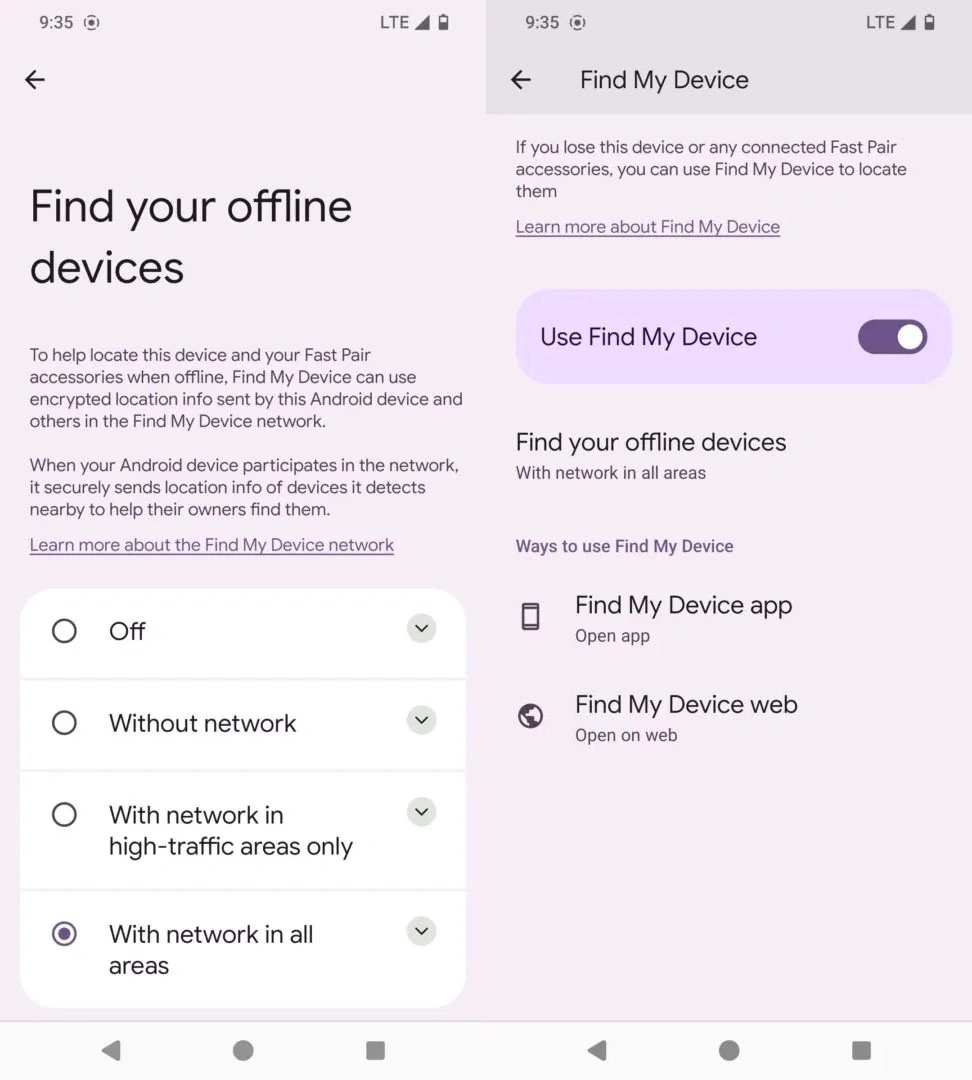Image resolution: width=972 pixels, height=1080 pixels.
Task: Select the Off radio option
Action: pos(64,631)
